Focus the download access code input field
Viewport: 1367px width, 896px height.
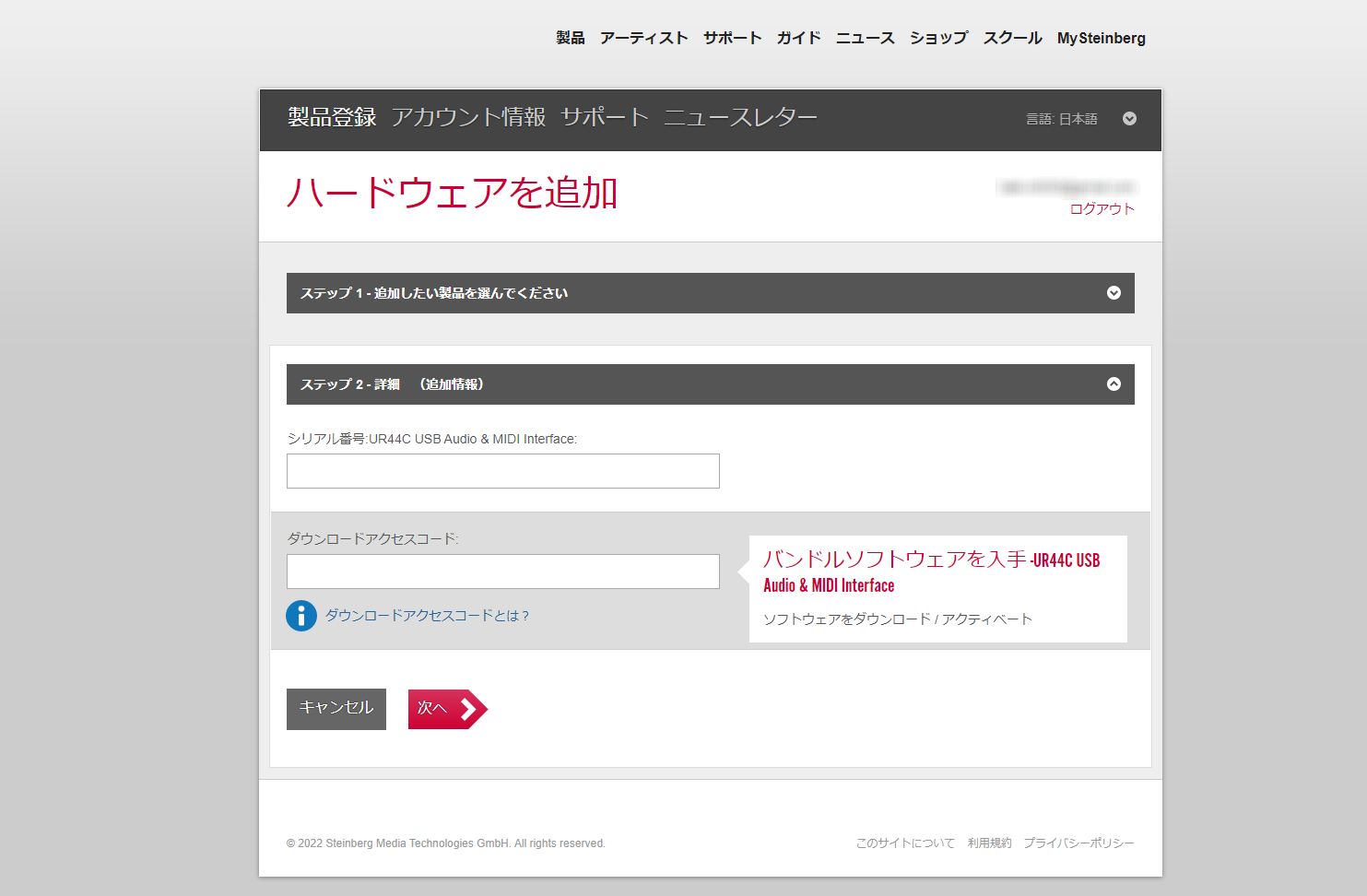[x=503, y=572]
